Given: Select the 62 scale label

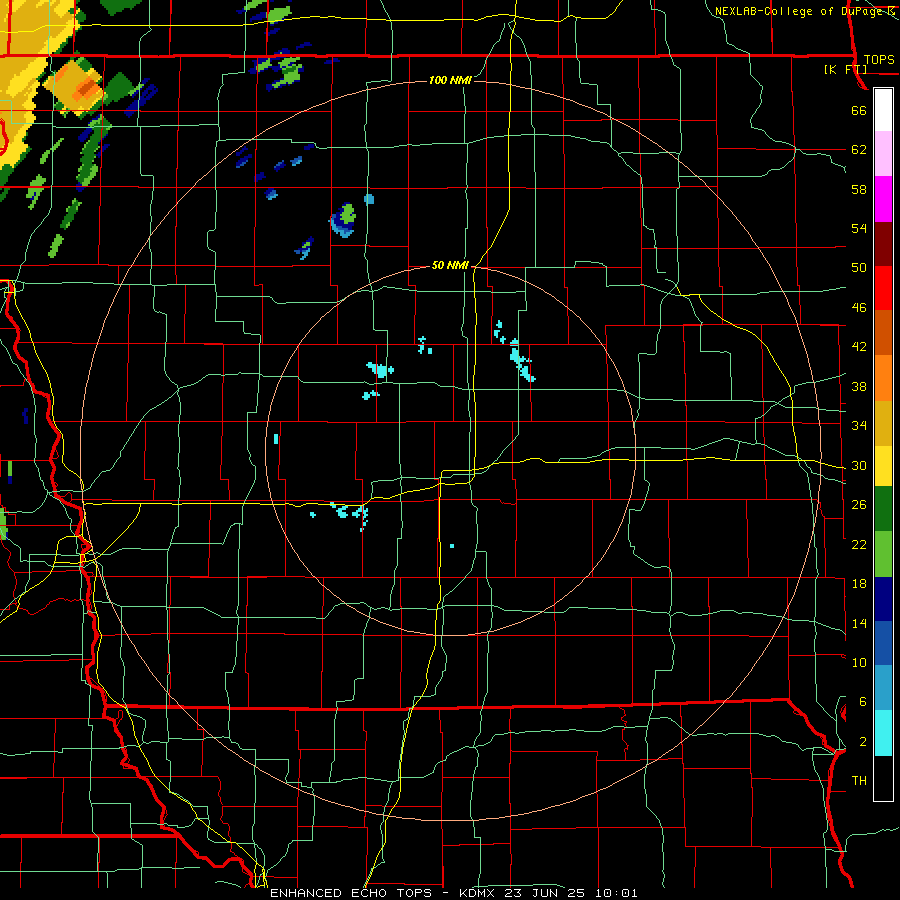Looking at the screenshot, I should [x=859, y=150].
